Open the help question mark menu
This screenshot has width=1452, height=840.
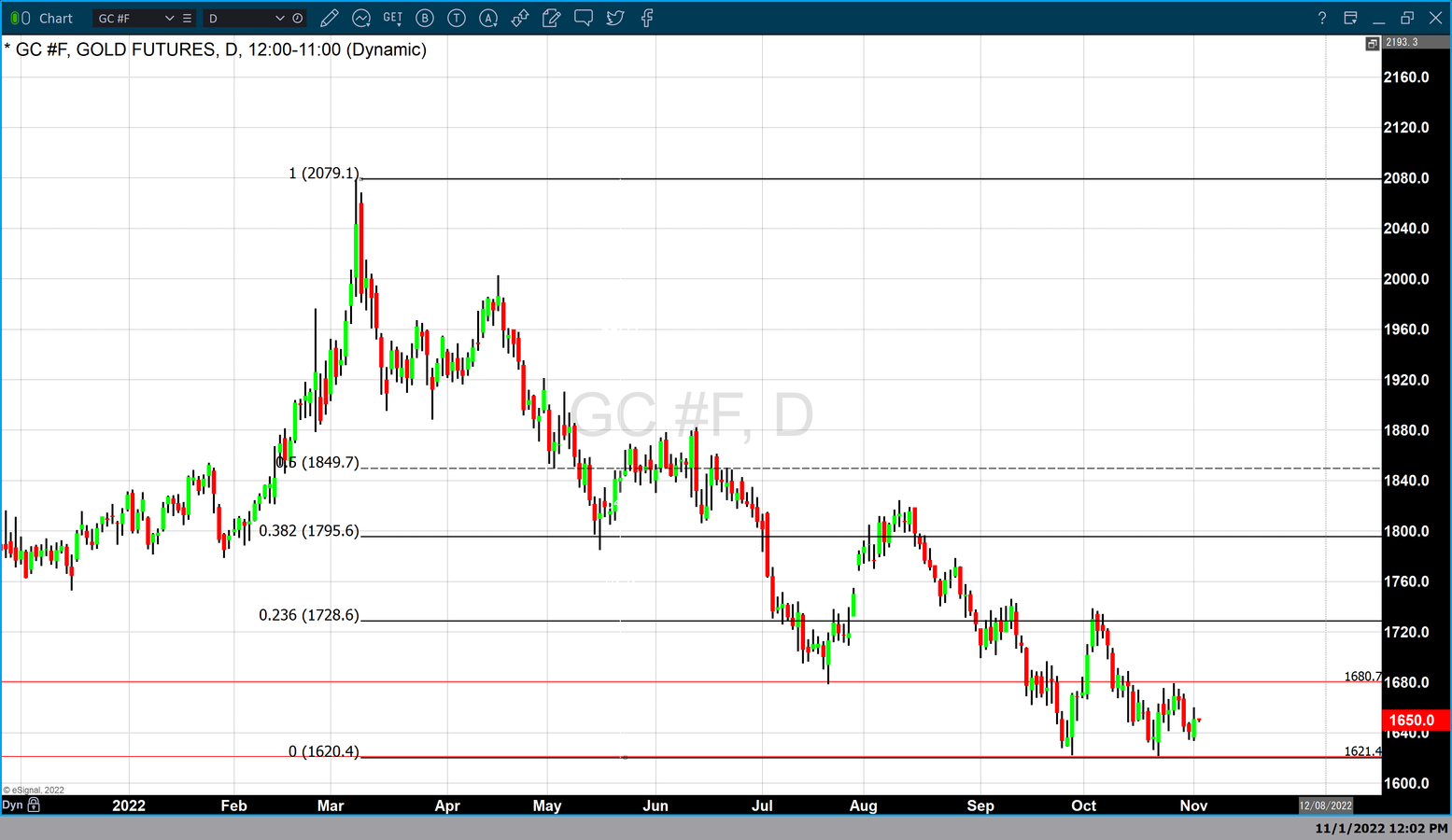tap(1321, 18)
